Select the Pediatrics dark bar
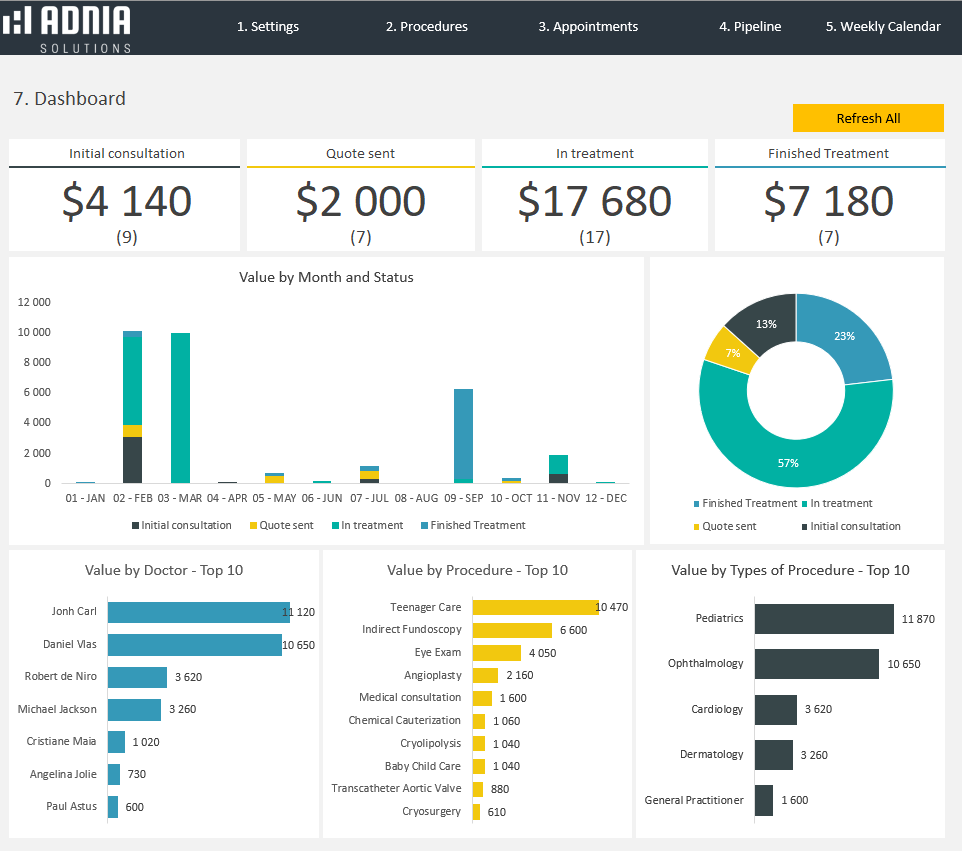The image size is (962, 851). [823, 619]
